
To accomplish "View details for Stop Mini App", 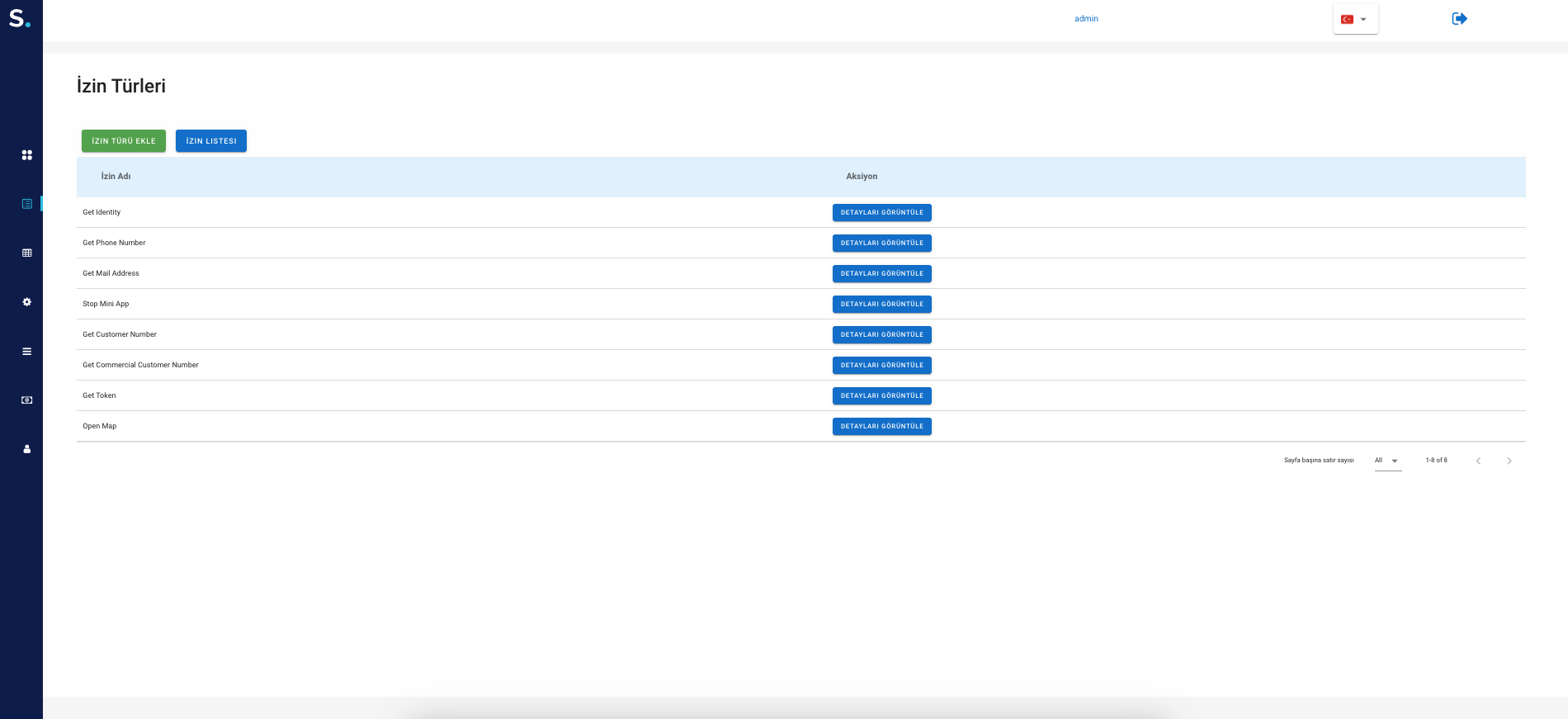I will point(881,305).
